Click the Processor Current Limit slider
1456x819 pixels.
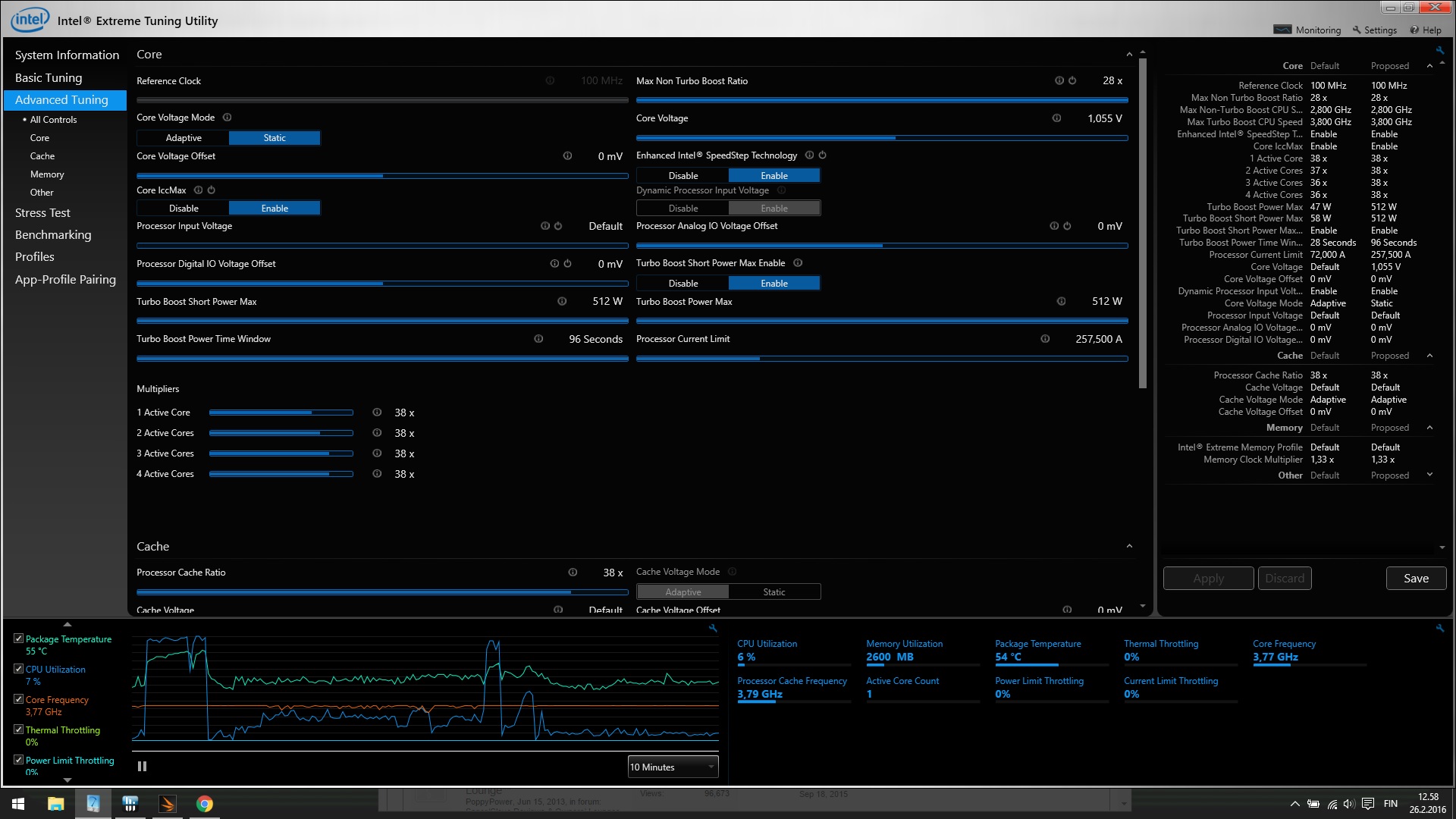click(882, 359)
